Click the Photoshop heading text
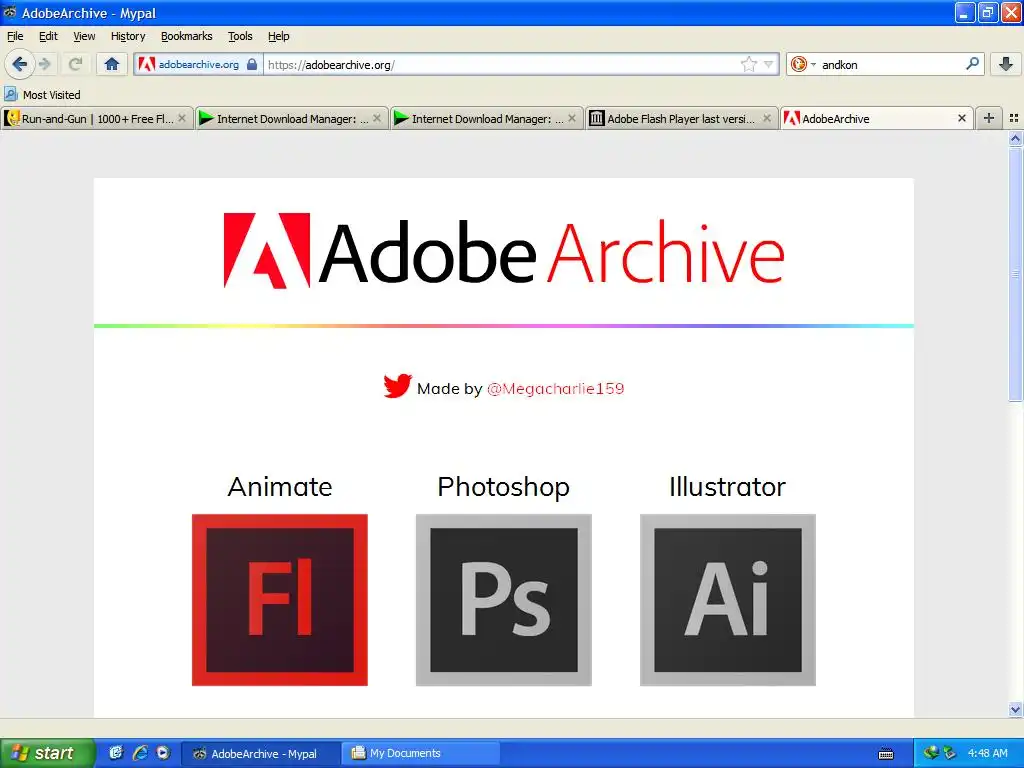The height and width of the screenshot is (768, 1024). pyautogui.click(x=504, y=487)
